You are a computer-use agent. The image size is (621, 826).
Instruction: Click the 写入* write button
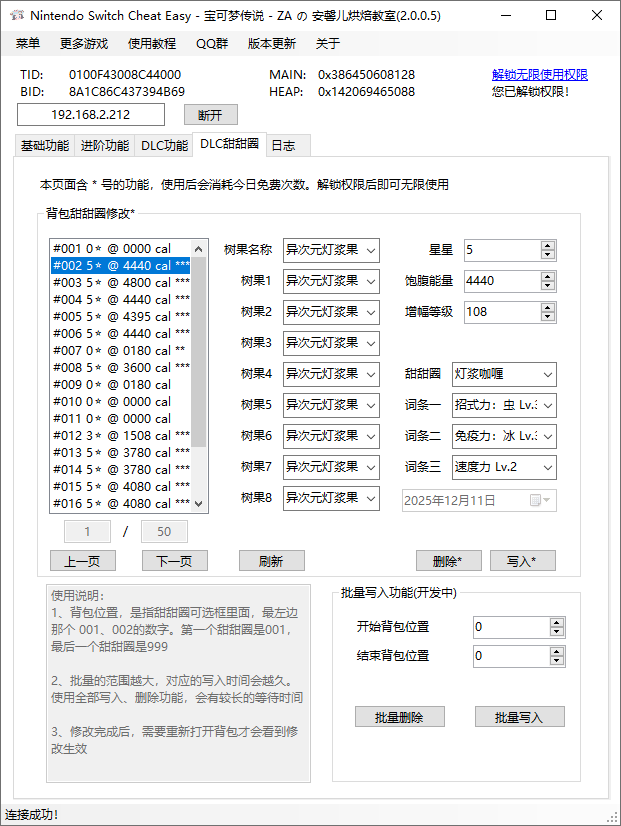click(x=523, y=561)
